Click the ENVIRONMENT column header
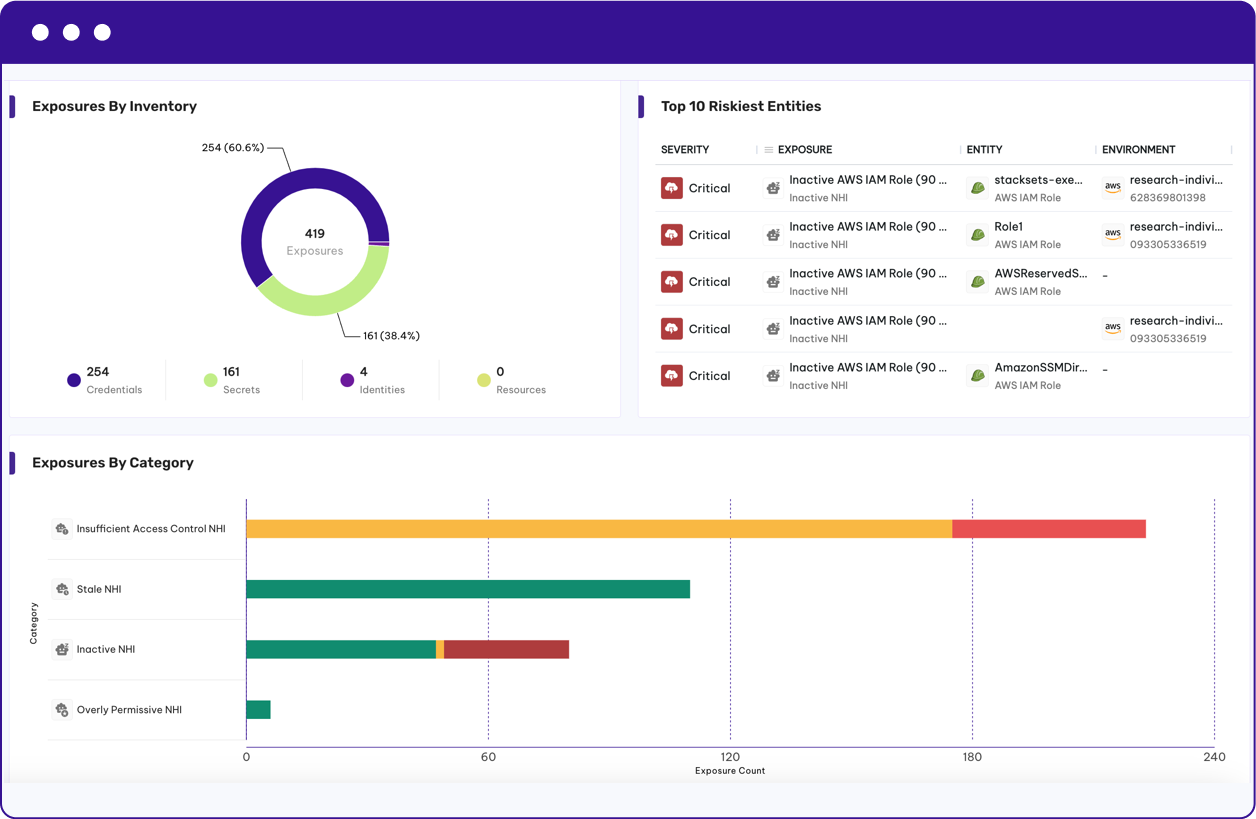Screen dimensions: 1256x819 coord(1139,149)
